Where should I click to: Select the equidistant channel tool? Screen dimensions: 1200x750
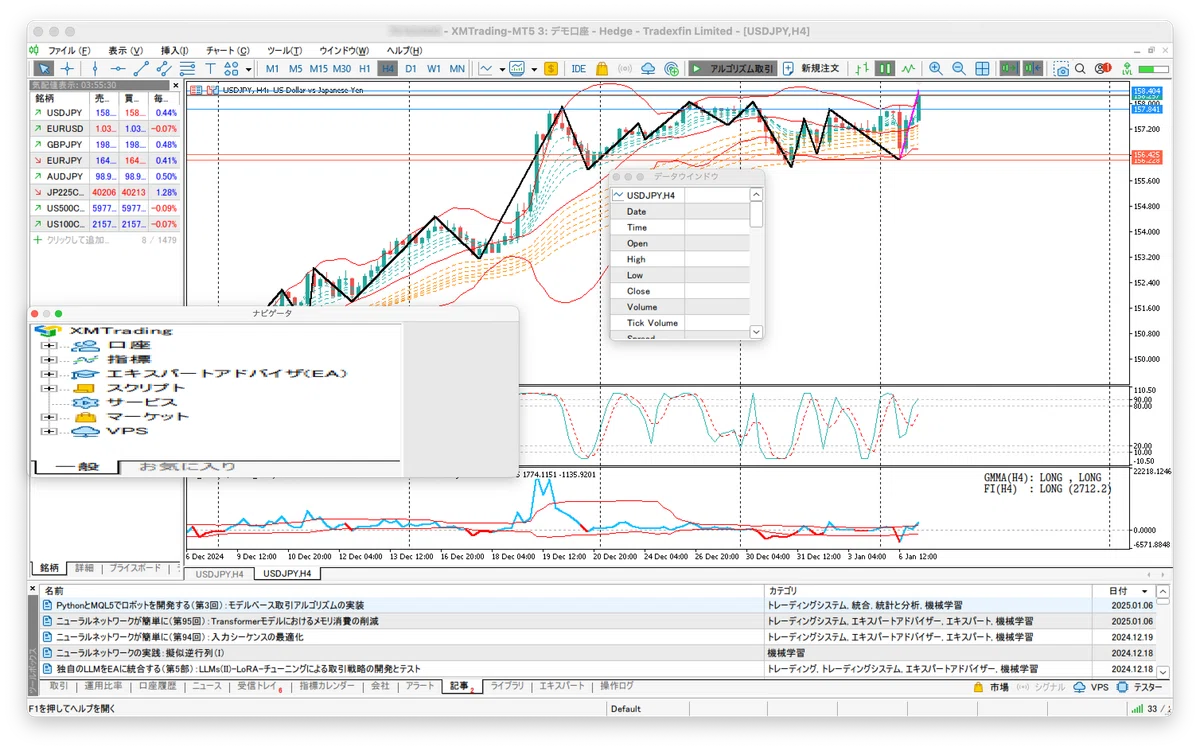(x=163, y=69)
